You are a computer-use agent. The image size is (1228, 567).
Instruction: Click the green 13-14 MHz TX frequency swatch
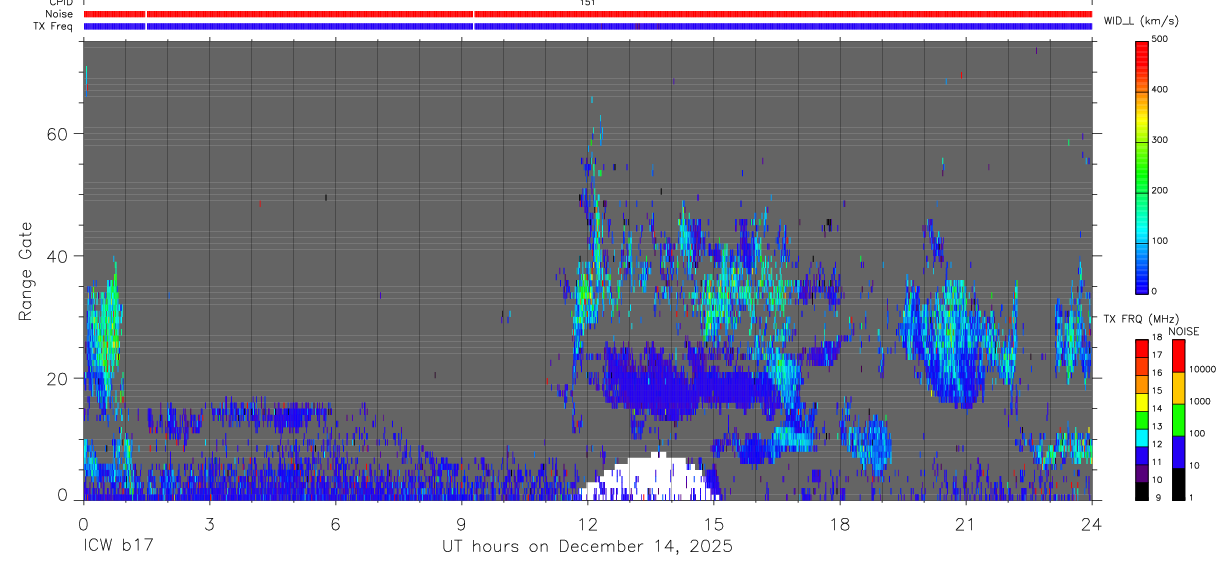(x=1141, y=420)
